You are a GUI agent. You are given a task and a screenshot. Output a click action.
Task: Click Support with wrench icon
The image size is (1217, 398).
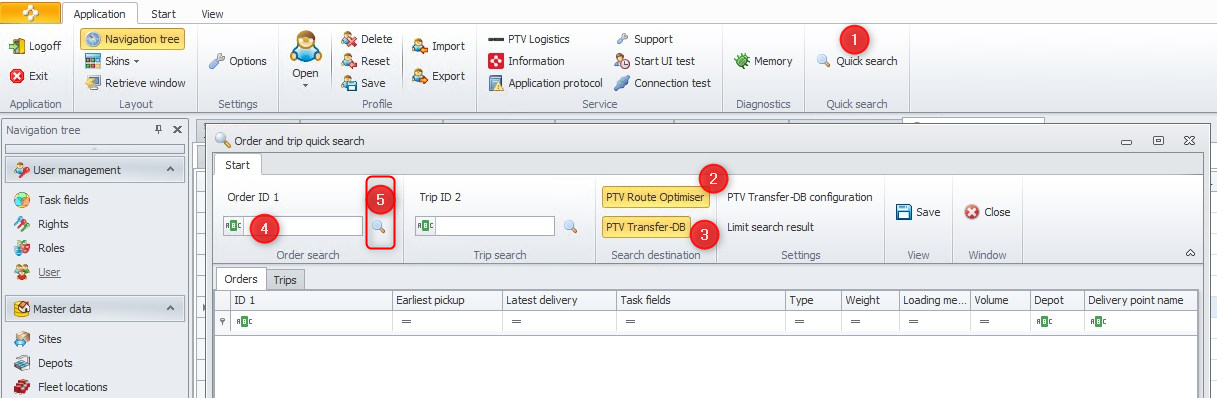pos(644,39)
